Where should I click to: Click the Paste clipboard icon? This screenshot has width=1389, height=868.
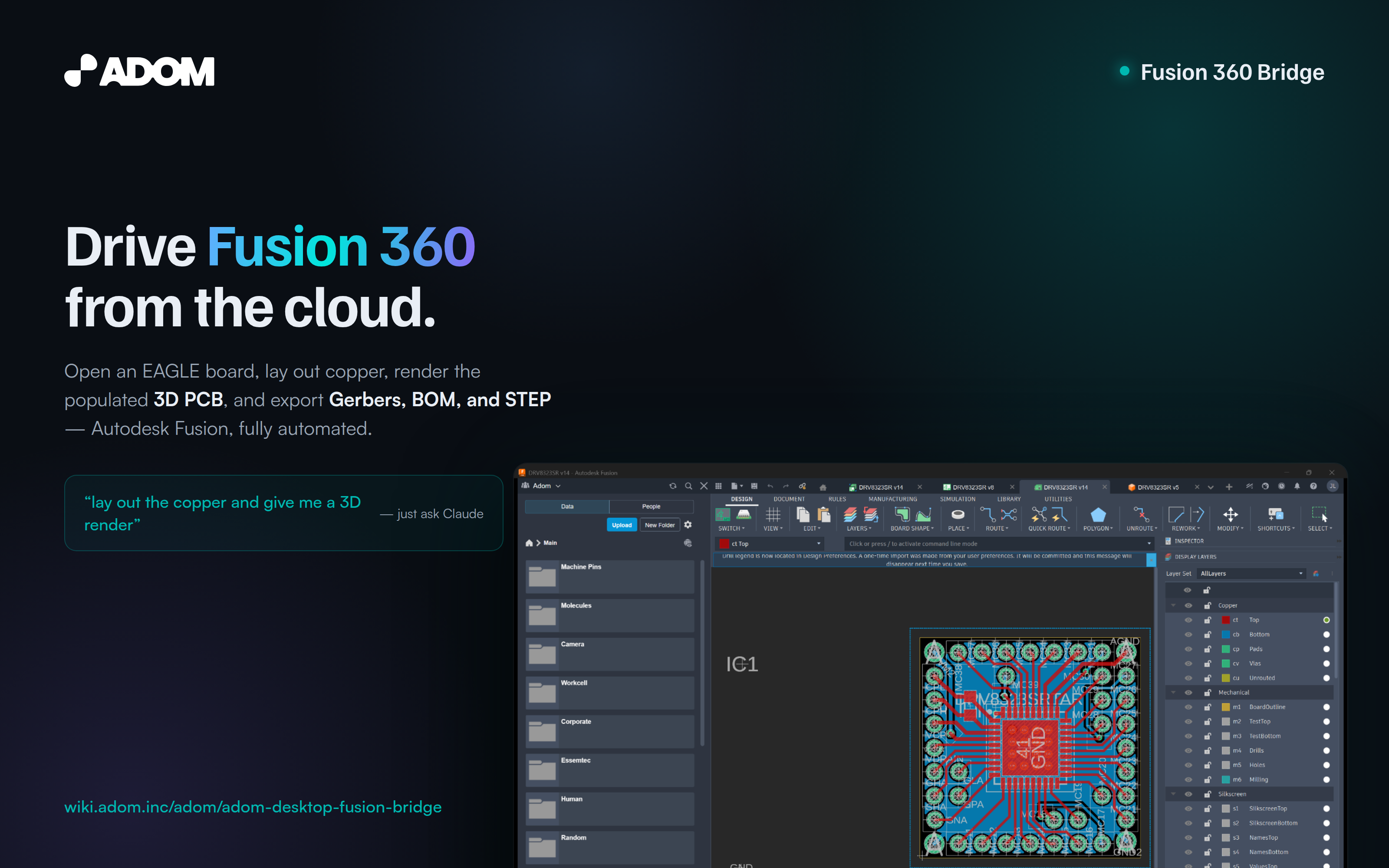point(824,514)
